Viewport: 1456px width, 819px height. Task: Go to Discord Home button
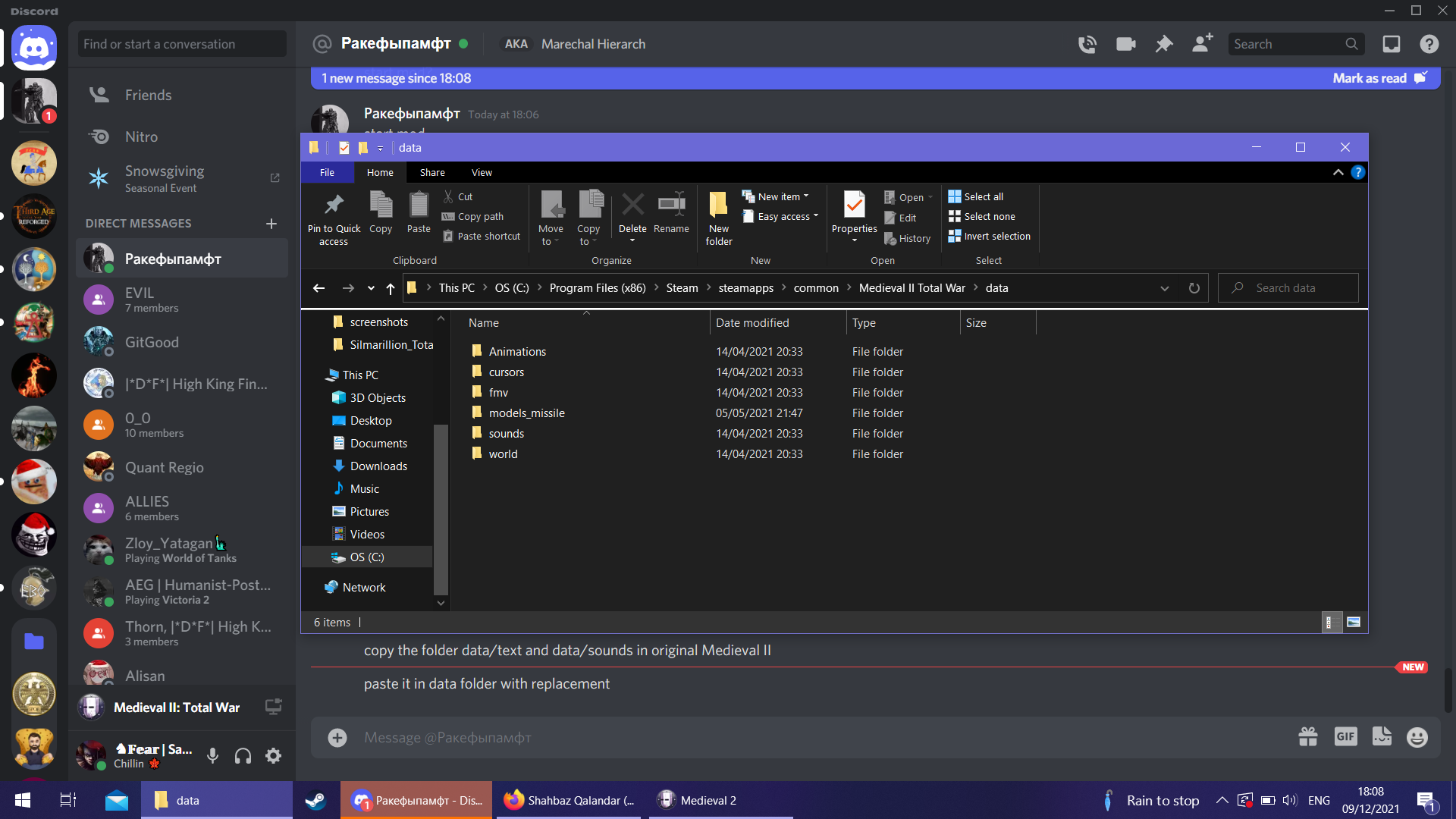34,48
